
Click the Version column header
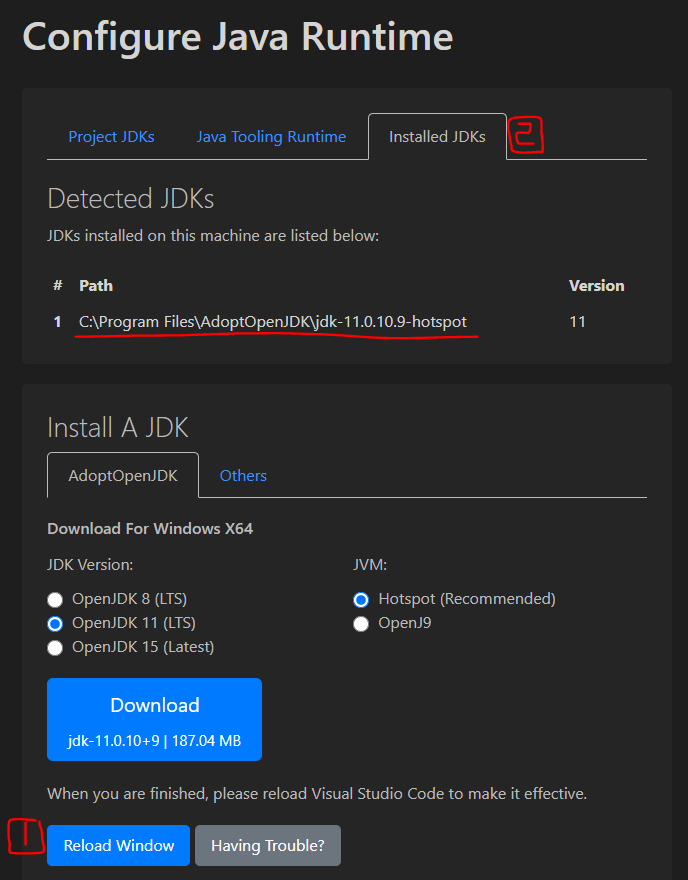point(597,286)
